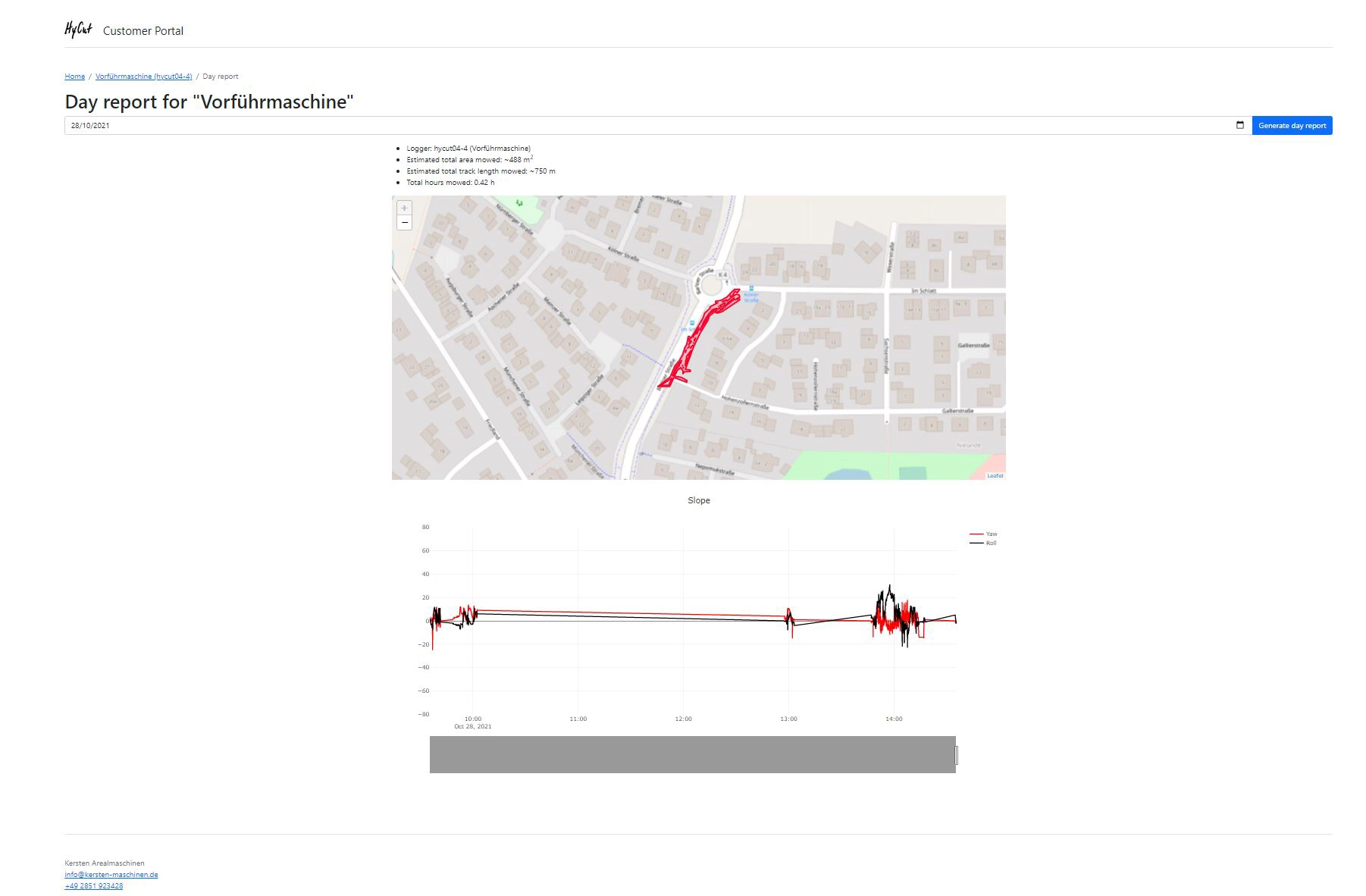Viewport: 1366px width, 896px height.
Task: Open the calendar date picker icon
Action: click(1240, 125)
